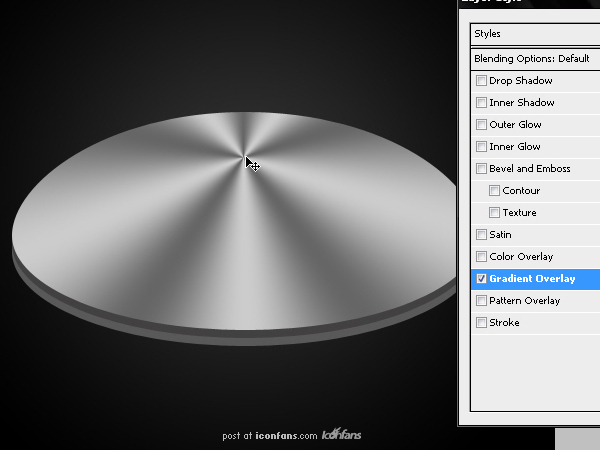Image resolution: width=600 pixels, height=450 pixels.
Task: Check the Pattern Overlay checkbox
Action: click(x=481, y=301)
